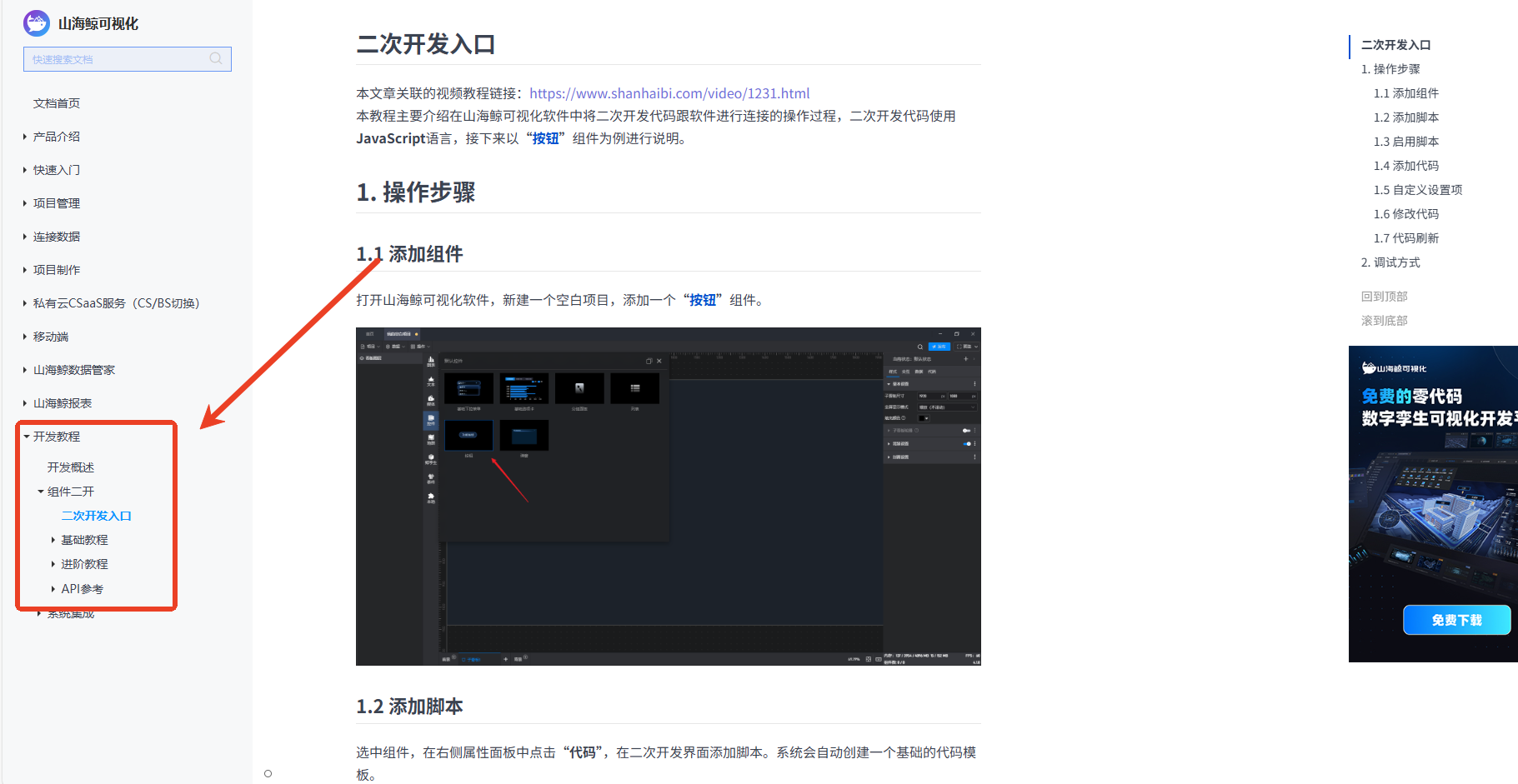Jump to 1.6 修改代码 in contents
The height and width of the screenshot is (784, 1518).
point(1406,214)
